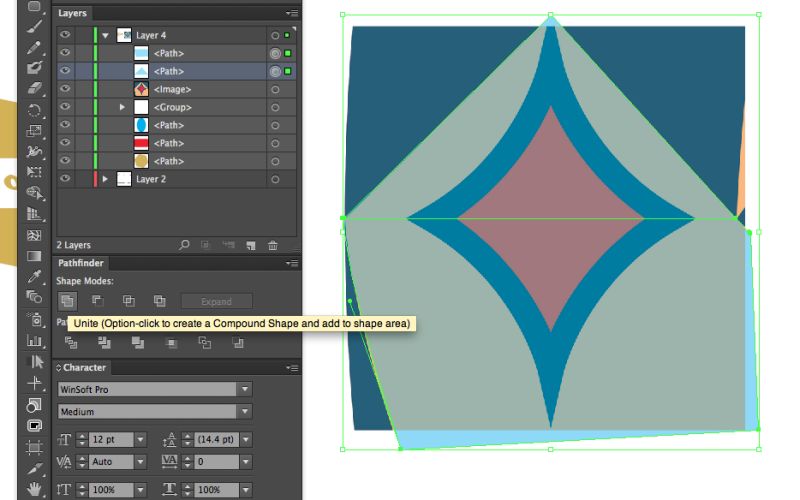Hide the Group sublayer
The image size is (800, 500).
pyautogui.click(x=65, y=107)
